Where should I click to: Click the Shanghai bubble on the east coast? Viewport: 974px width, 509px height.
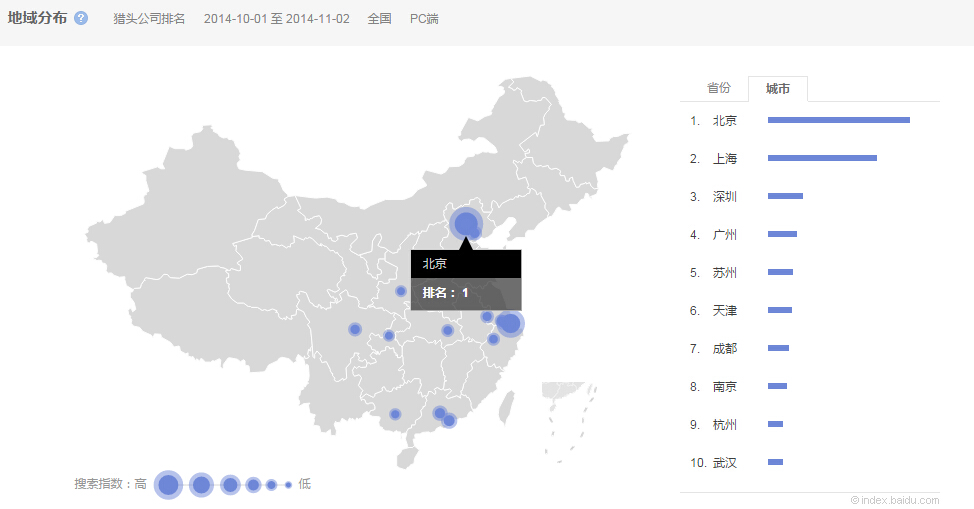[x=510, y=323]
